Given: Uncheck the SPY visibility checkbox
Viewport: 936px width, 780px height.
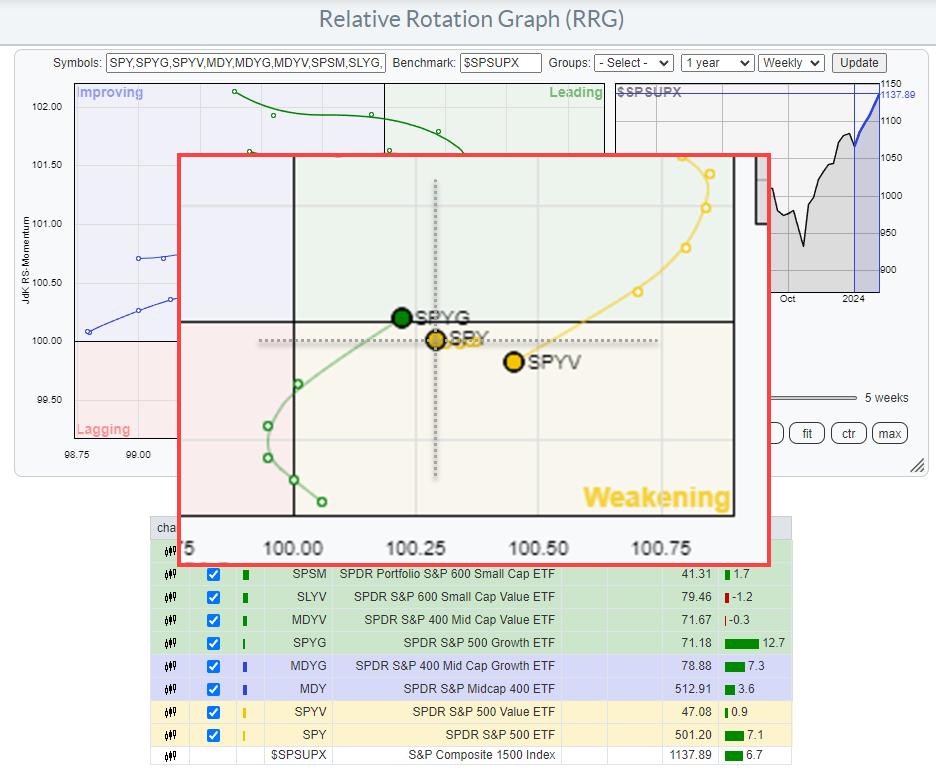Looking at the screenshot, I should (x=213, y=735).
